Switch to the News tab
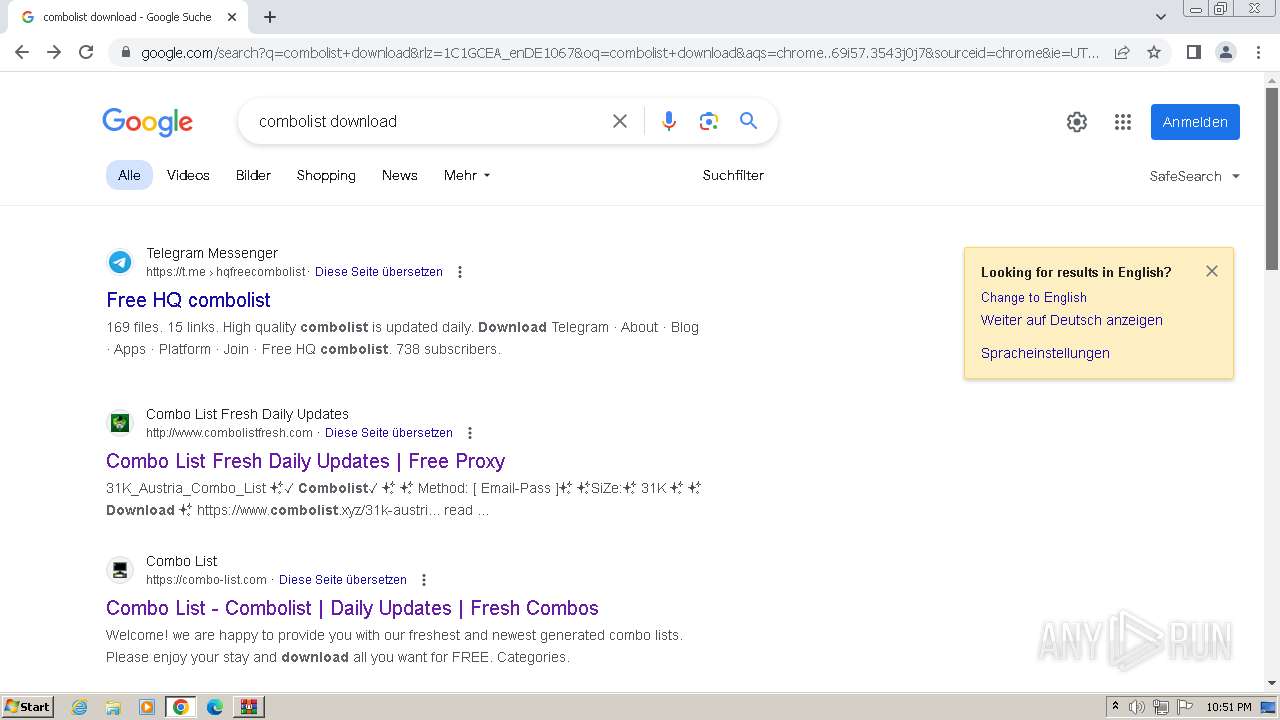 pos(399,175)
